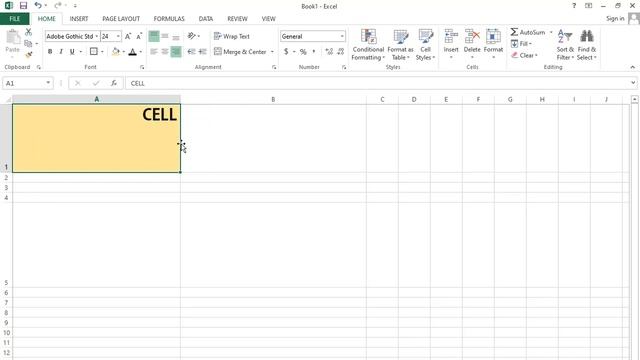640x360 pixels.
Task: Click the Fill button
Action: (521, 43)
